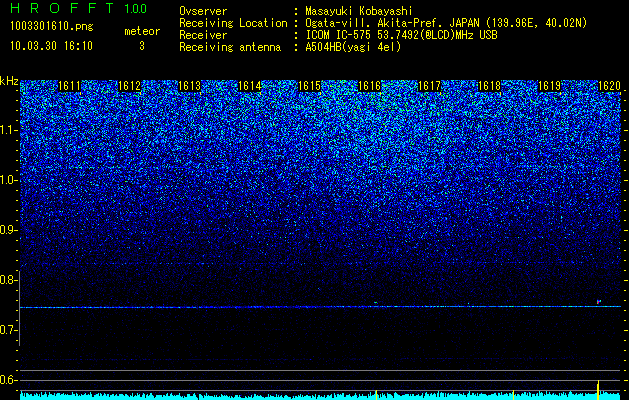Click the 1615 time marker
This screenshot has height=400, width=629.
tap(310, 86)
